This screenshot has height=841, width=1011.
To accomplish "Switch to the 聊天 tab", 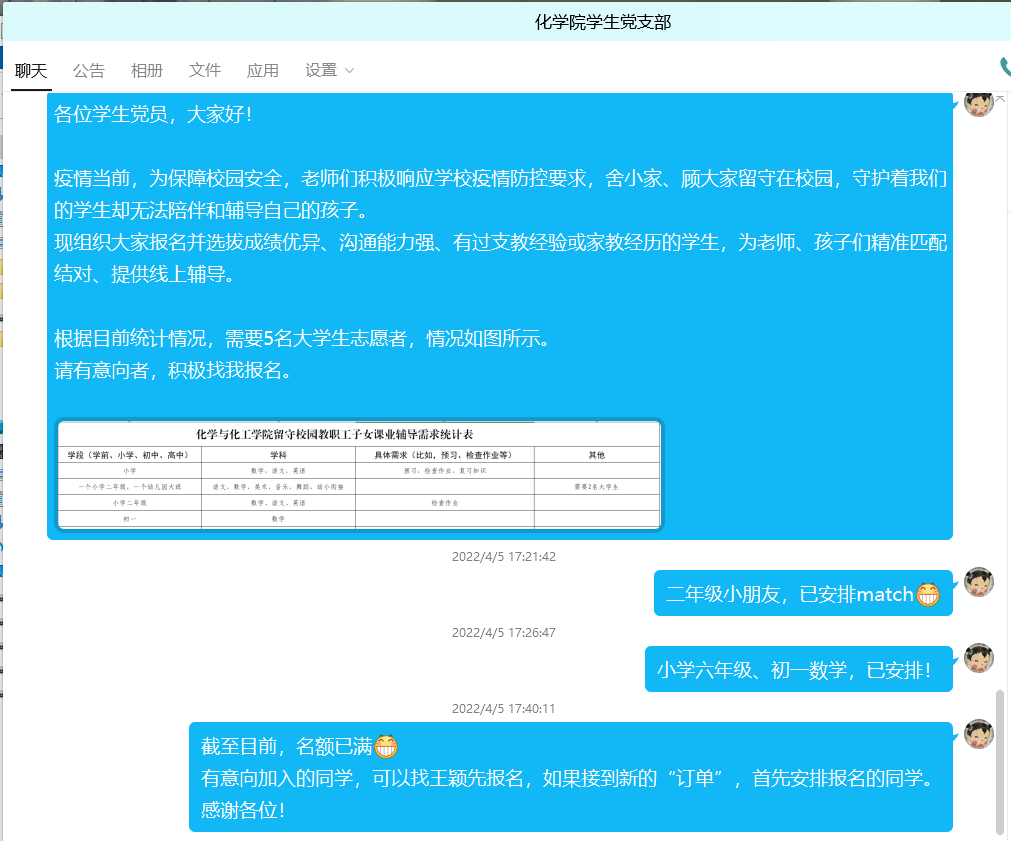I will tap(31, 70).
